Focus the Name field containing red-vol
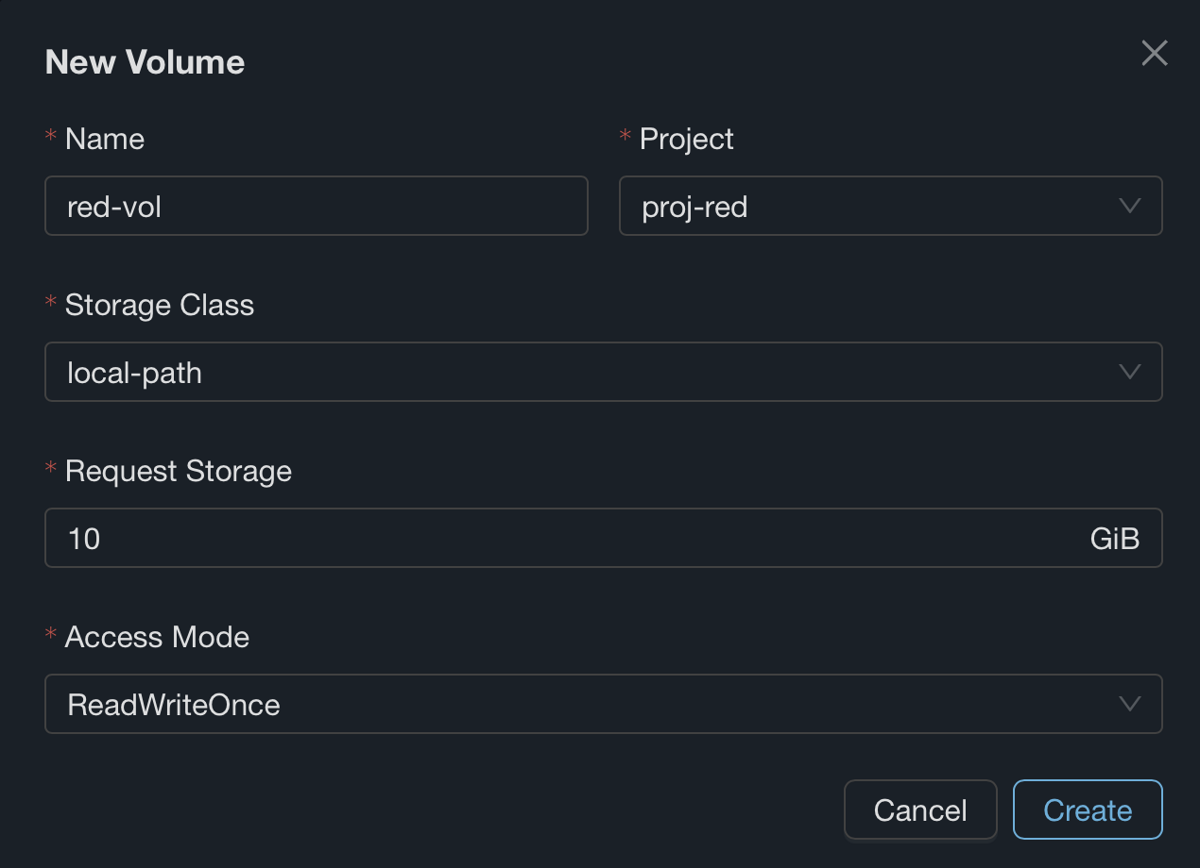The width and height of the screenshot is (1200, 868). click(316, 206)
